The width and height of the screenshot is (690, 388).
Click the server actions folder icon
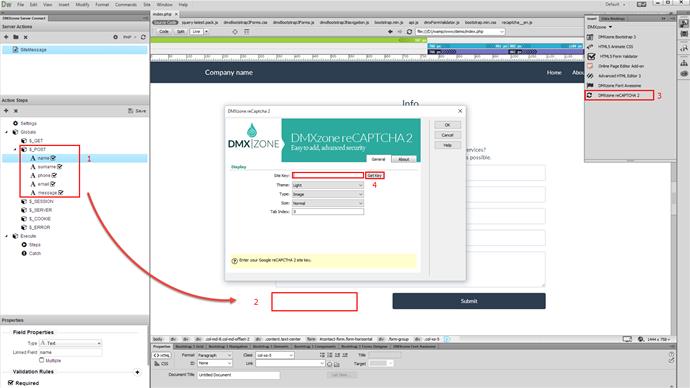16,37
